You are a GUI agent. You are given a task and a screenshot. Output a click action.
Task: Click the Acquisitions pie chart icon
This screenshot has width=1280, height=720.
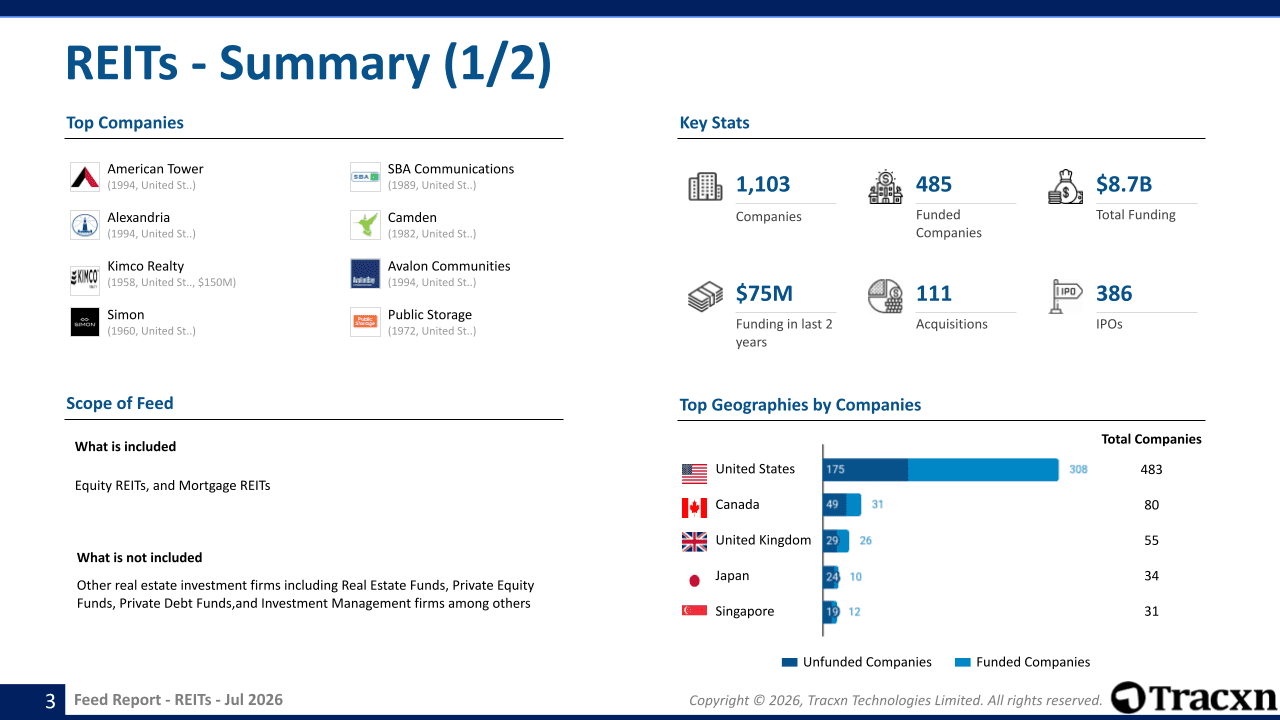pos(885,296)
